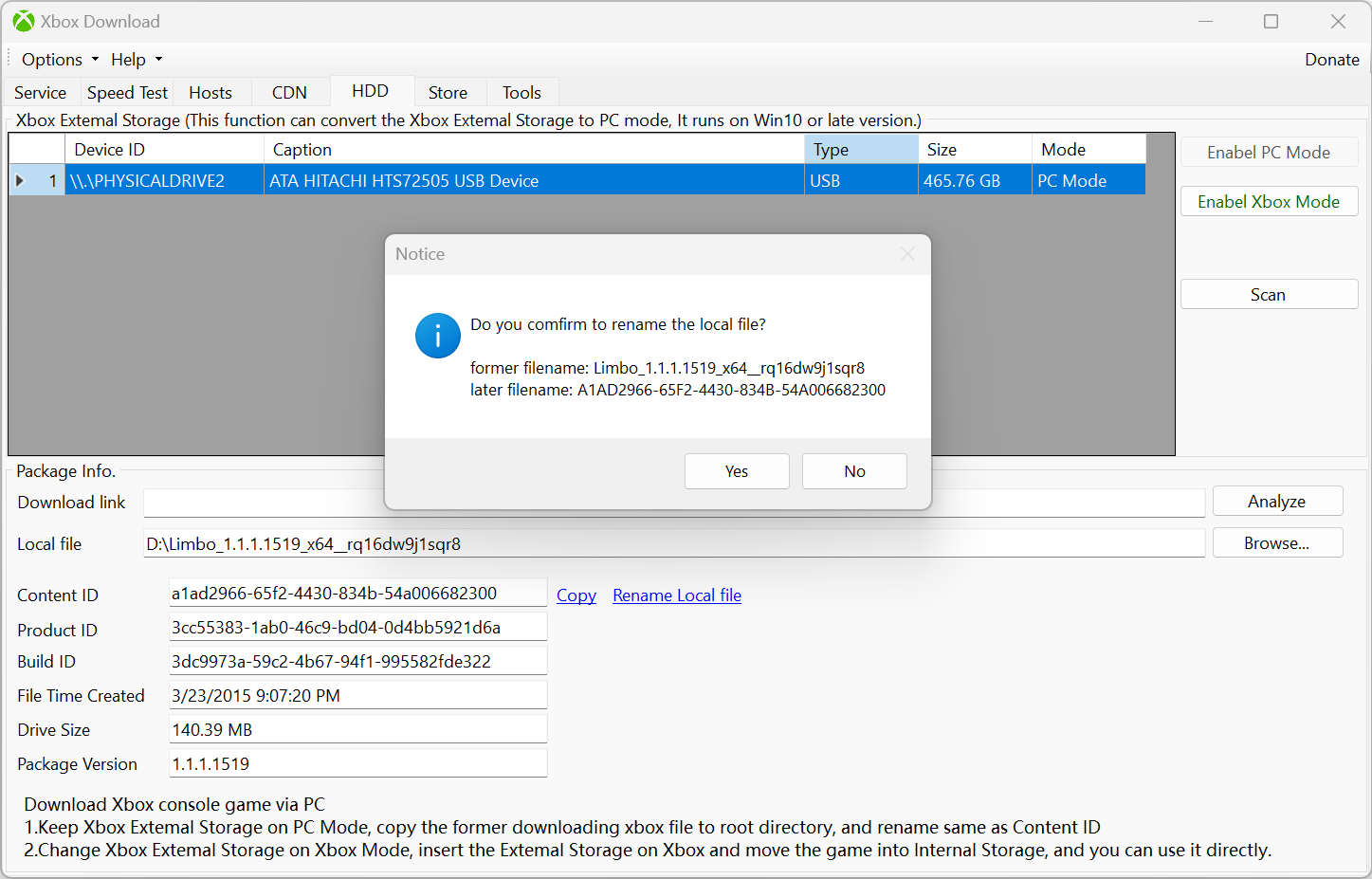Switch to the Speed Test tab
Screen dimensions: 1372x879
[127, 93]
